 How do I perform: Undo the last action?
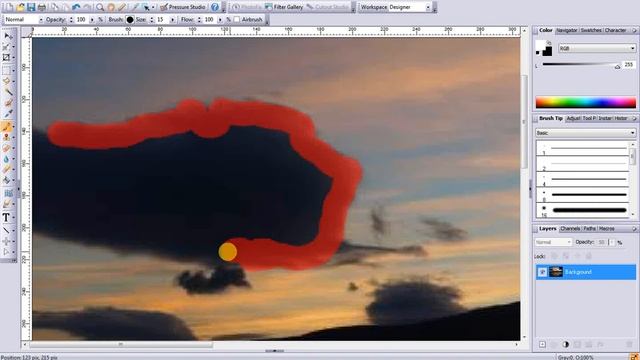tap(76, 7)
